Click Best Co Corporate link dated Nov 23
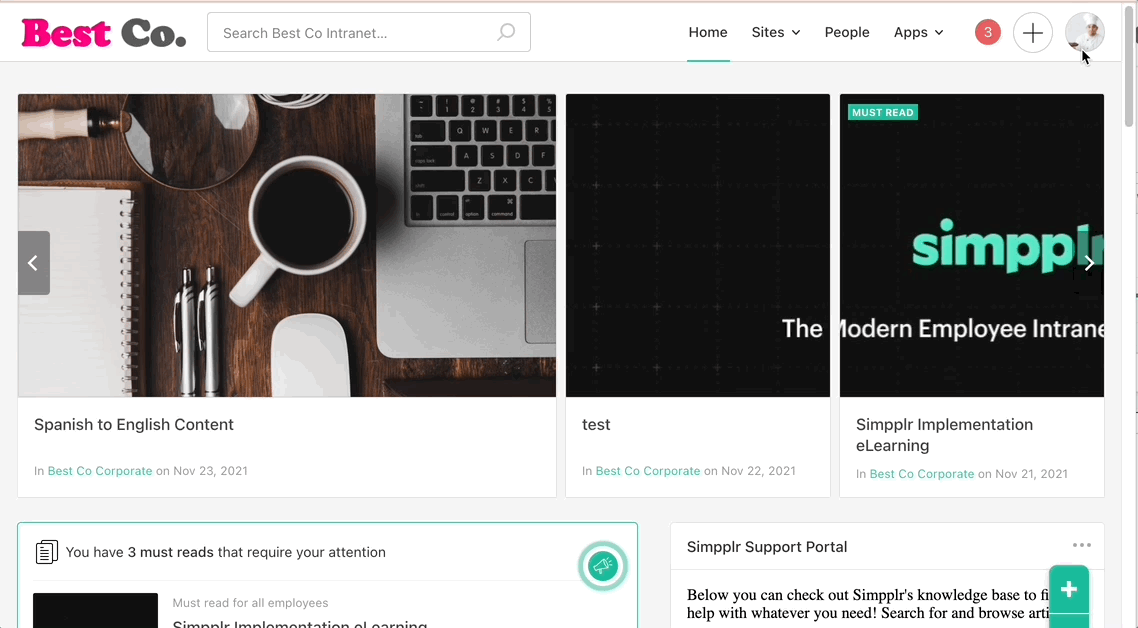Screen dimensions: 1138x628 pyautogui.click(x=99, y=470)
